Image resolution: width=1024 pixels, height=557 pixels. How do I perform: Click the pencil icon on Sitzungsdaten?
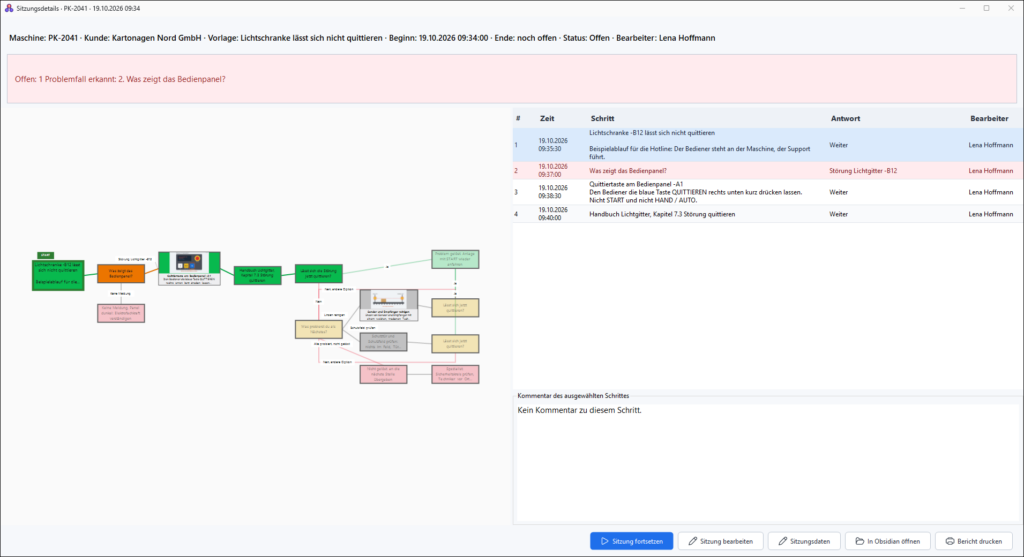(782, 541)
